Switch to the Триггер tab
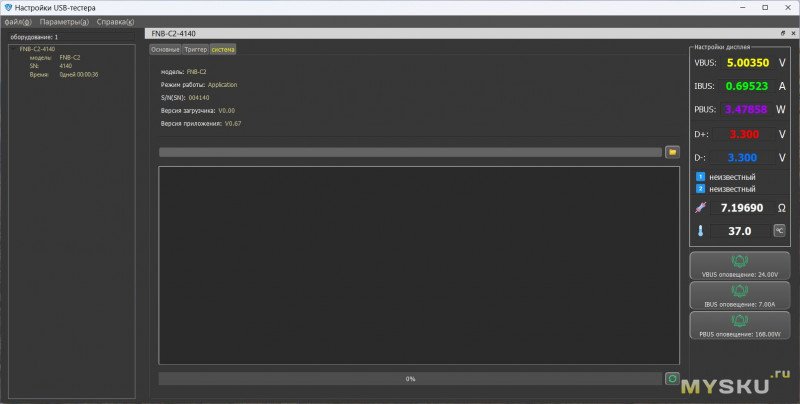The width and height of the screenshot is (800, 404). 195,49
